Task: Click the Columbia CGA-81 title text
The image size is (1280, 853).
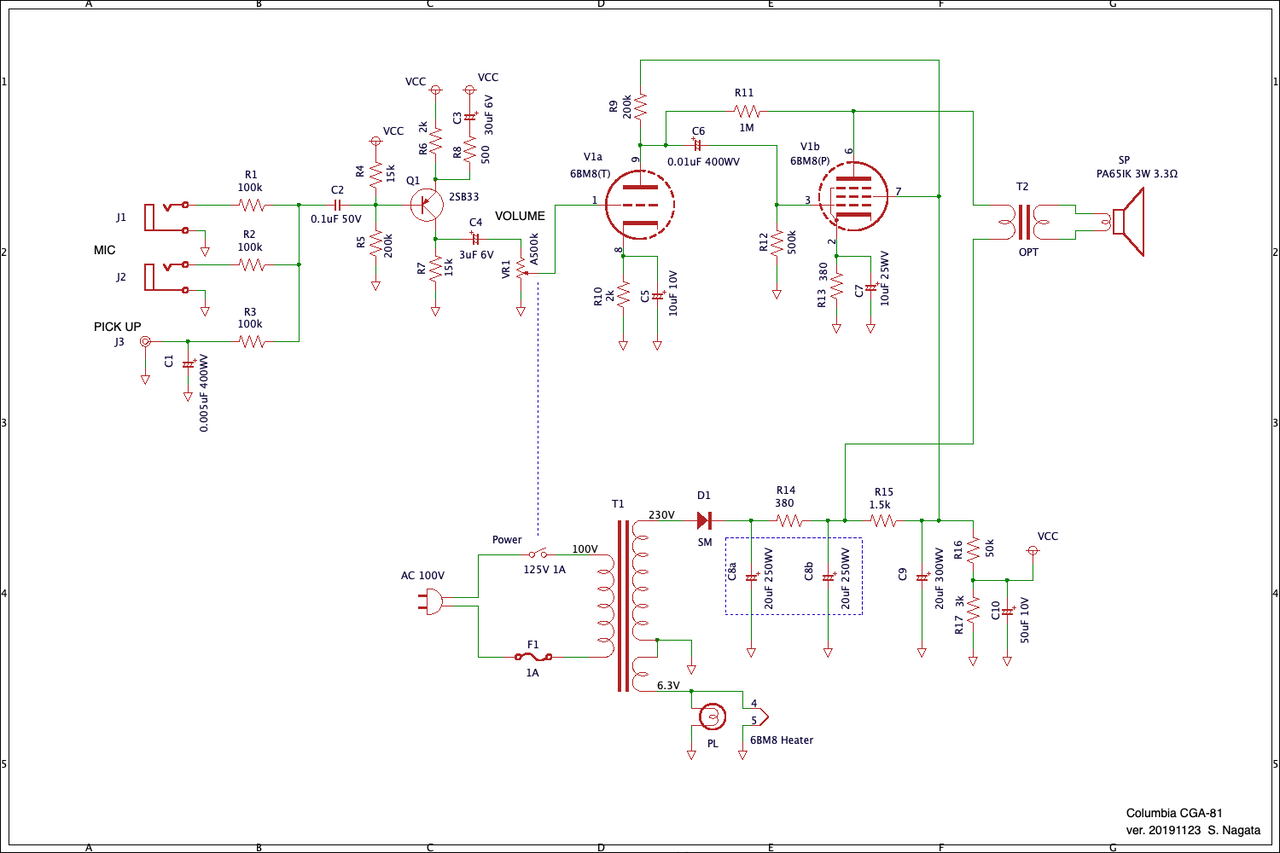Action: [x=1174, y=813]
